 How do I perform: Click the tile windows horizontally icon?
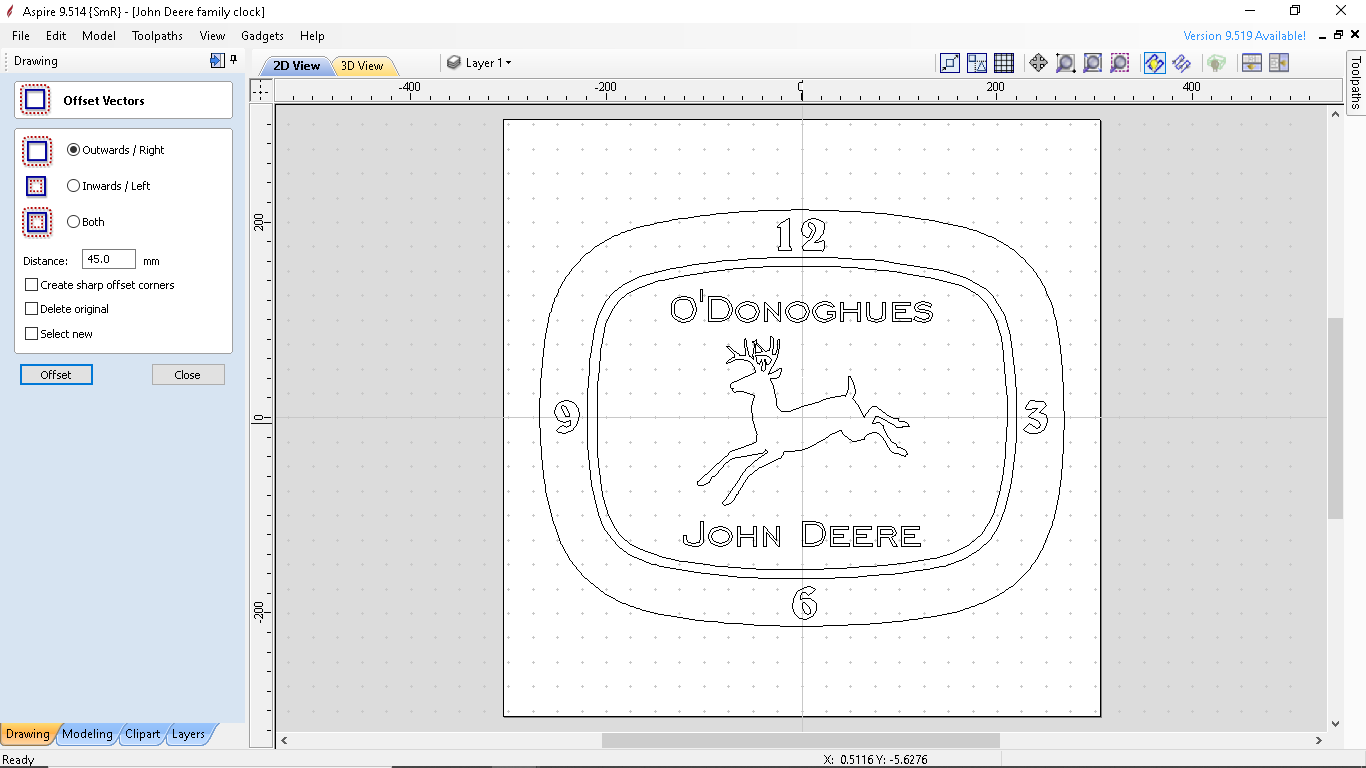(1251, 62)
